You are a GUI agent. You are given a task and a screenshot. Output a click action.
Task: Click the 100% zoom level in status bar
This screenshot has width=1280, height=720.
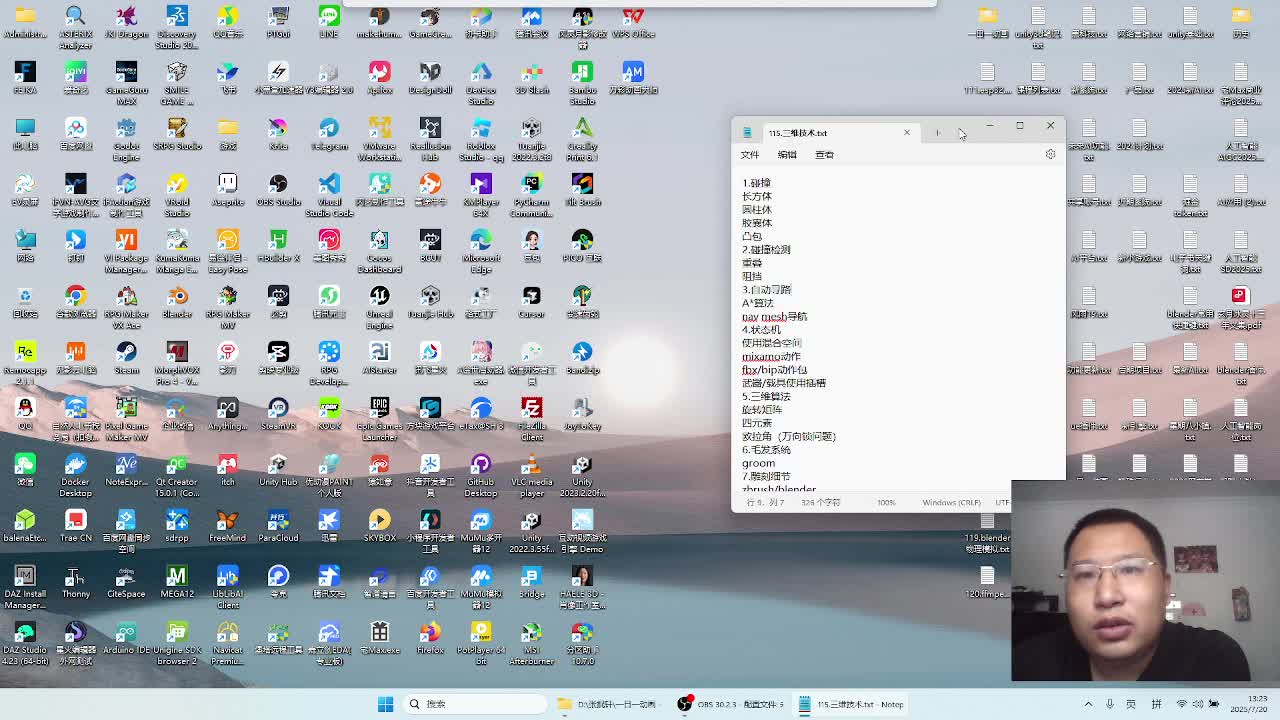pyautogui.click(x=886, y=502)
